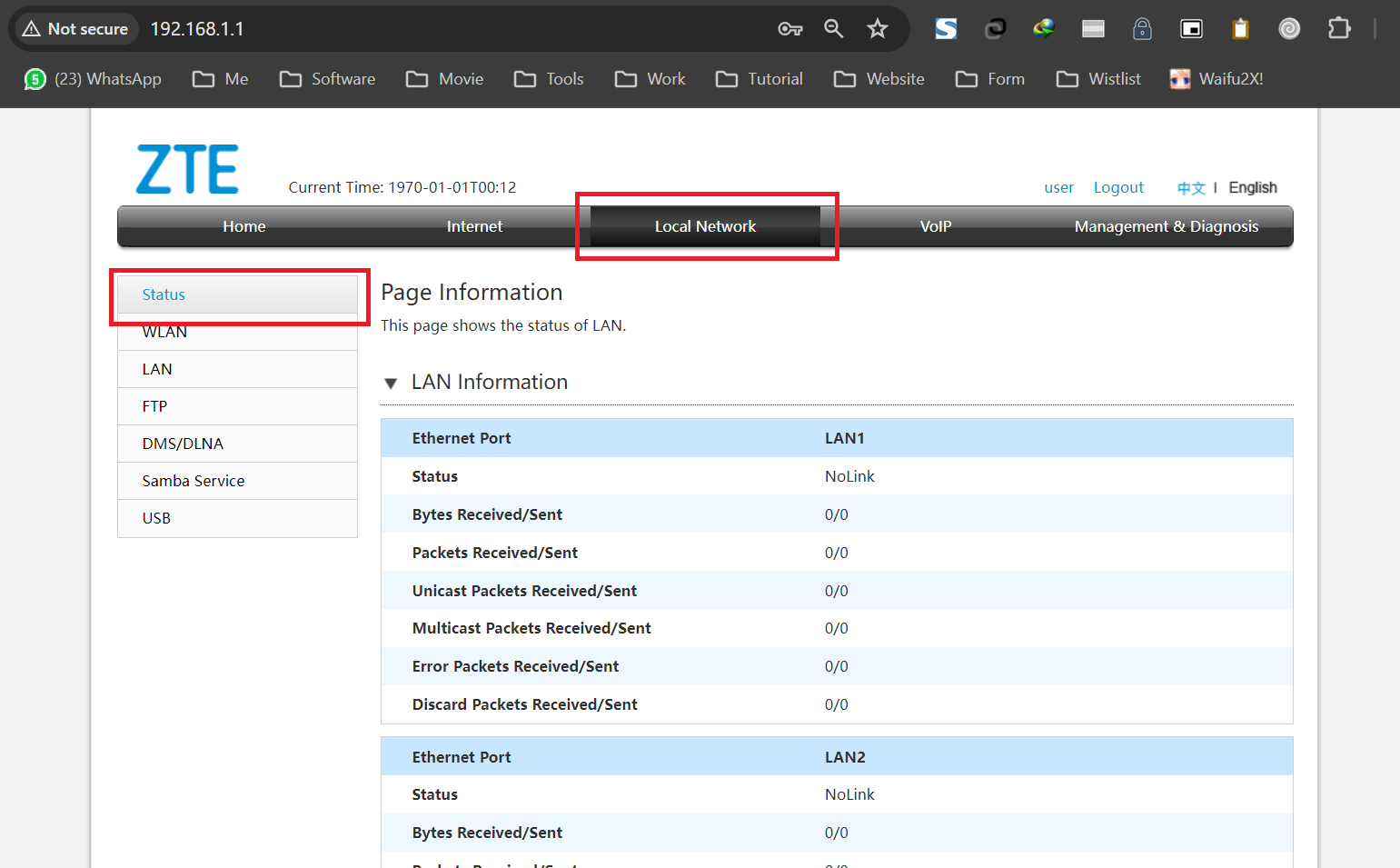Open the WhatsApp bookmark
This screenshot has width=1400, height=868.
[x=93, y=79]
